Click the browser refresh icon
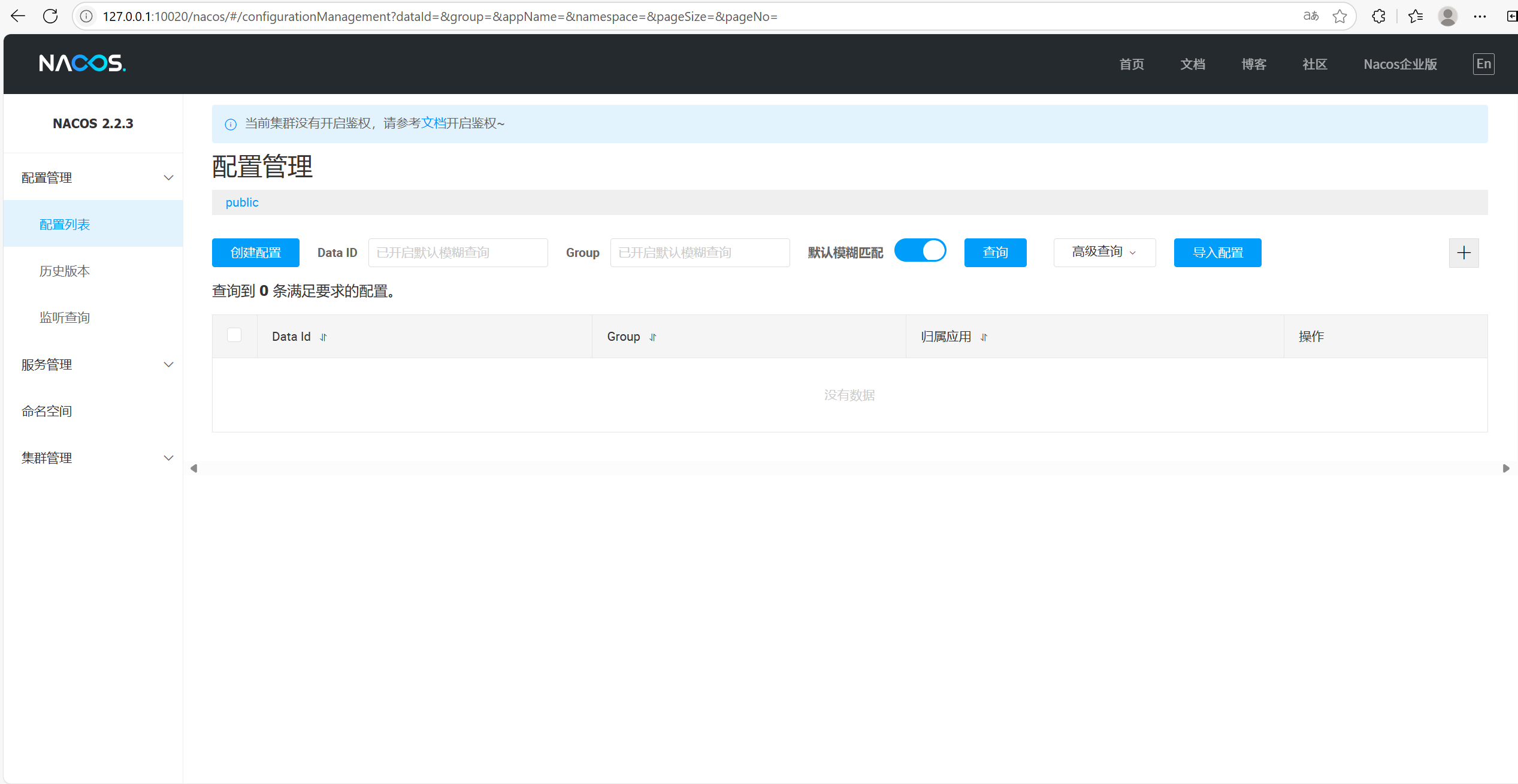This screenshot has width=1518, height=784. pyautogui.click(x=50, y=16)
